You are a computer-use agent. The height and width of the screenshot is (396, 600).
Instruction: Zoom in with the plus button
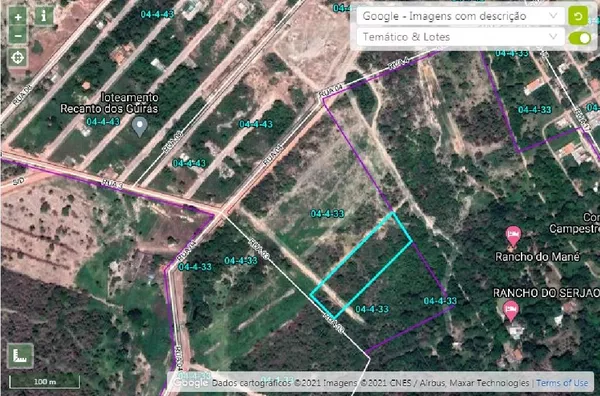click(x=18, y=17)
